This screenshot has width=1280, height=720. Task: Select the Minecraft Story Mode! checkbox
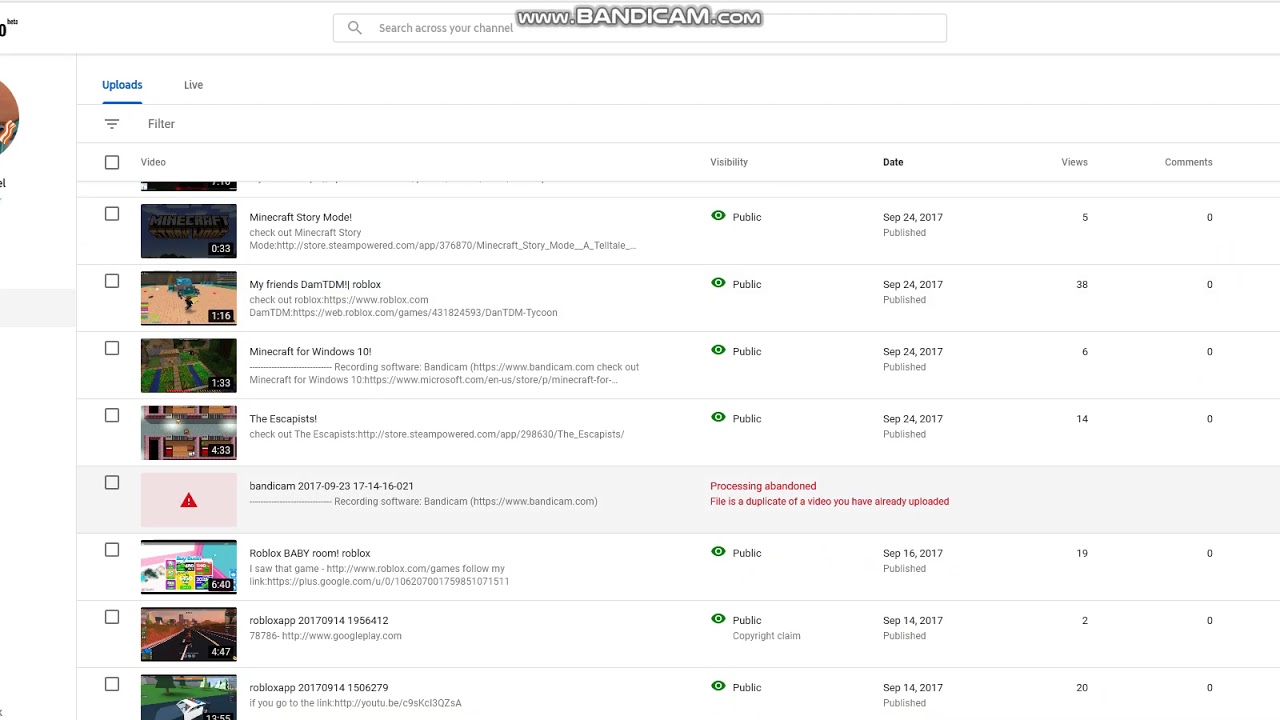112,214
